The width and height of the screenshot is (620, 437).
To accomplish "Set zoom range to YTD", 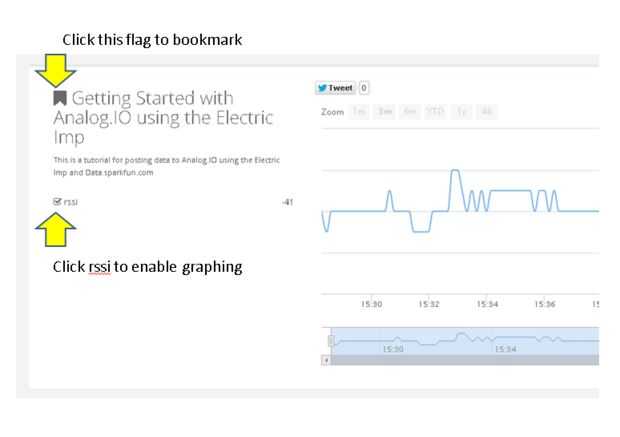I will point(436,112).
